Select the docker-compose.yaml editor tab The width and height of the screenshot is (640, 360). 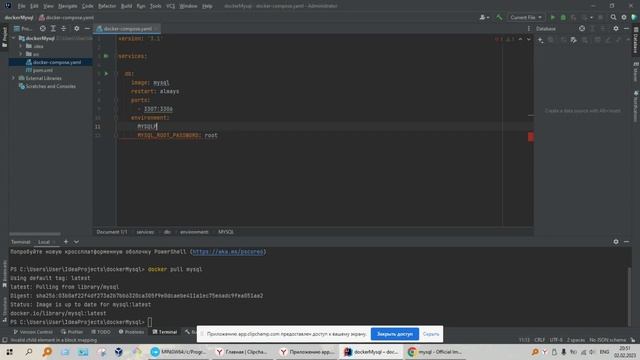[127, 29]
